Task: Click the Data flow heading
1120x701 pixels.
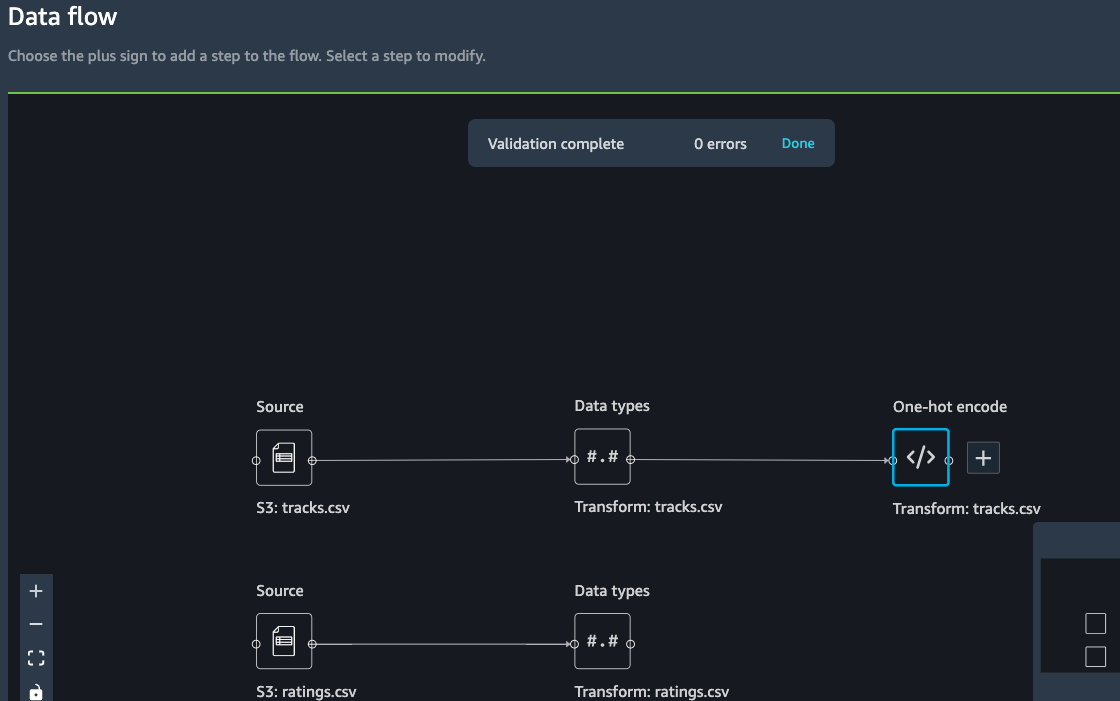Action: click(62, 16)
